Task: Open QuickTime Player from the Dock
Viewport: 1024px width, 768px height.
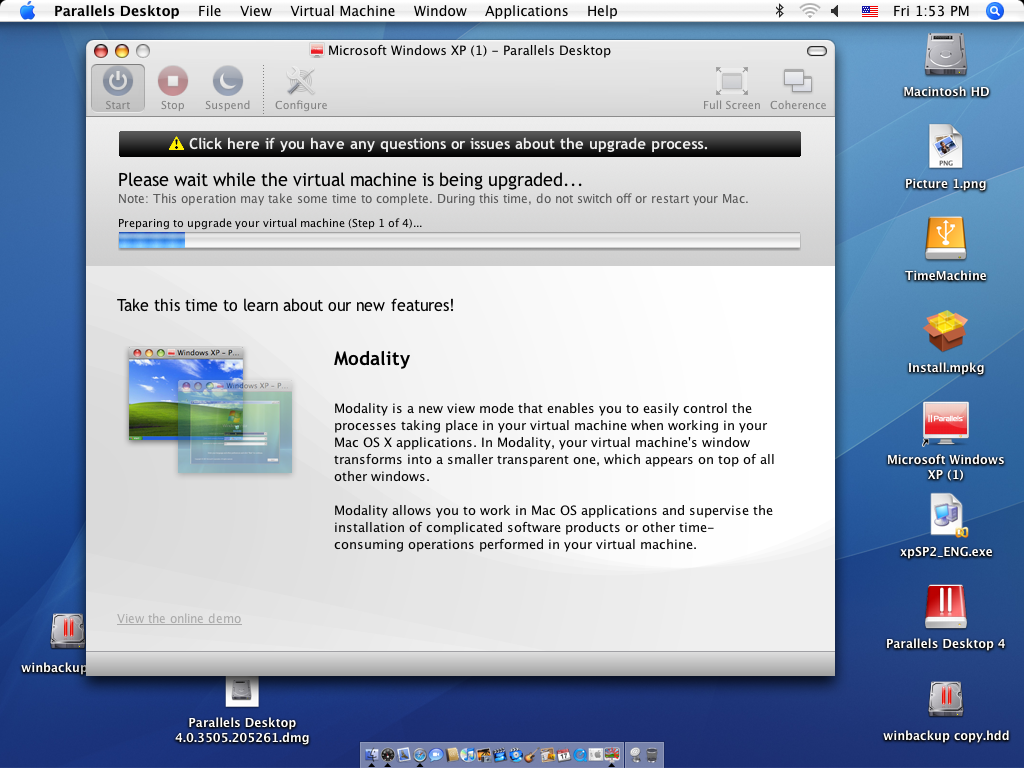Action: click(580, 755)
